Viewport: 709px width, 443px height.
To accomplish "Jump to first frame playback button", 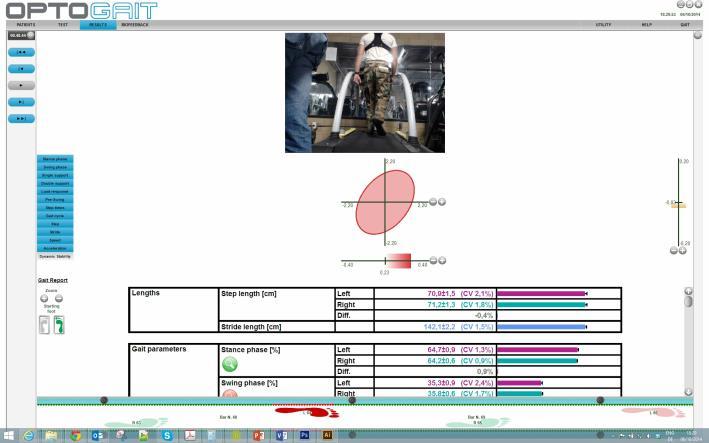I will 21,51.
